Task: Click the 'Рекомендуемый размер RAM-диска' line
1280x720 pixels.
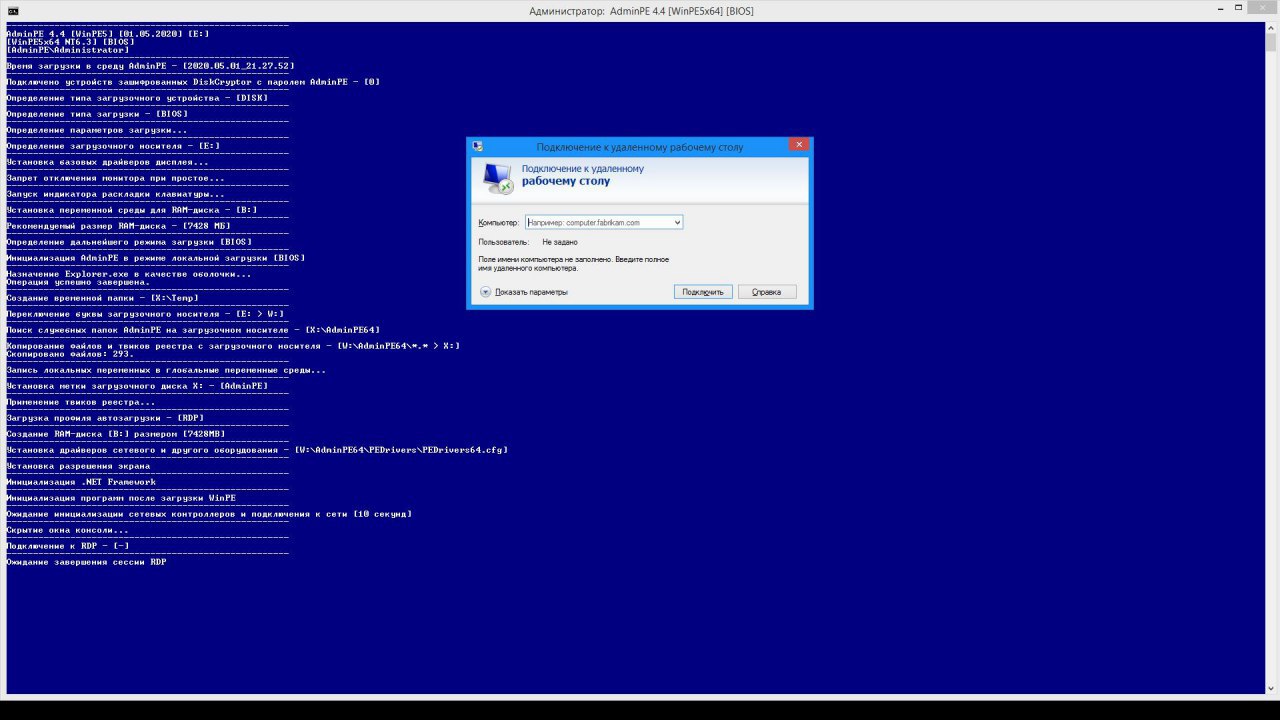Action: pyautogui.click(x=118, y=226)
